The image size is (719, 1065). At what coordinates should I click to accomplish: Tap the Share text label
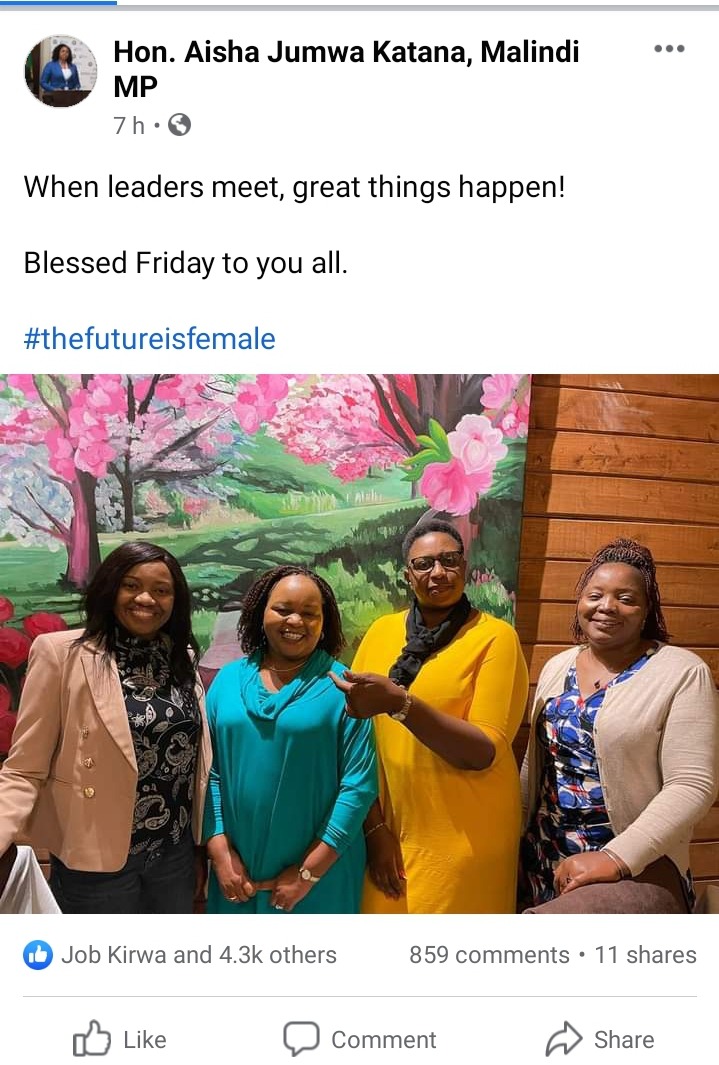[624, 1040]
